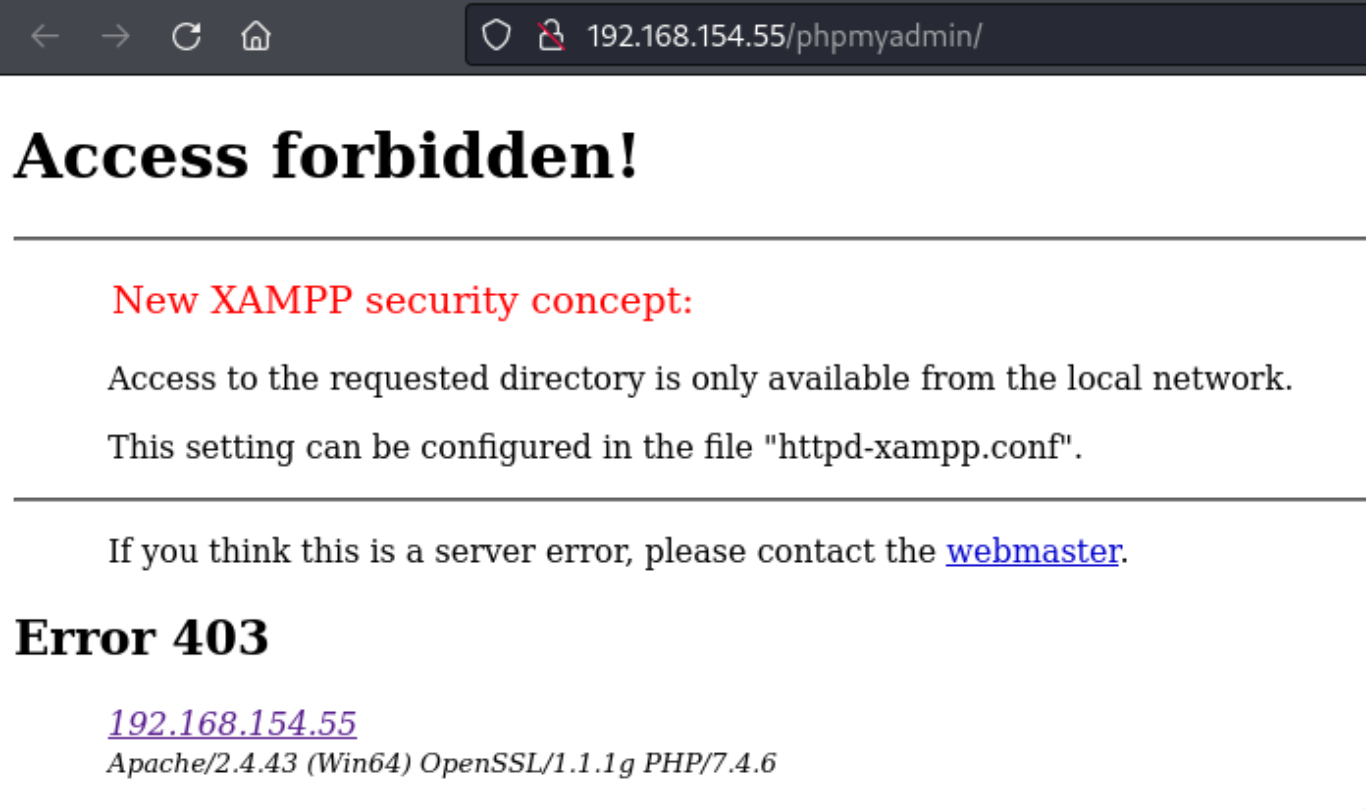Open the tracking protection shield panel
Image resolution: width=1366 pixels, height=810 pixels.
point(496,37)
